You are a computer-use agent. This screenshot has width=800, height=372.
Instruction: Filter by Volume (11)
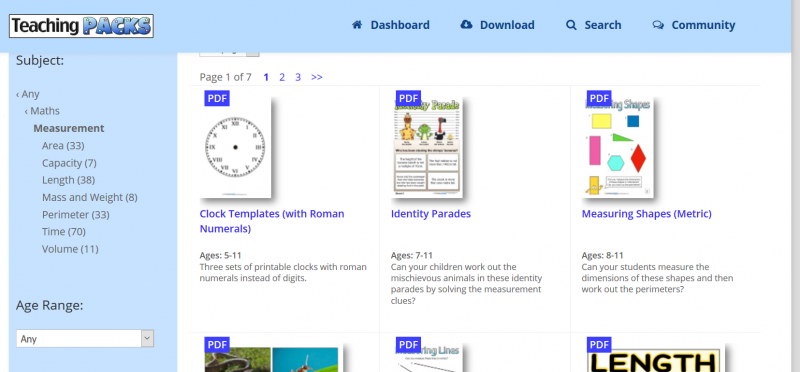point(70,249)
